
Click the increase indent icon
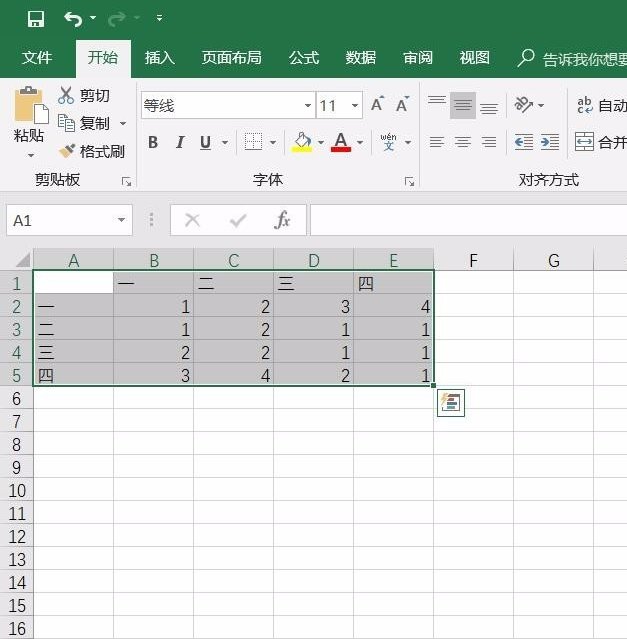click(x=550, y=142)
